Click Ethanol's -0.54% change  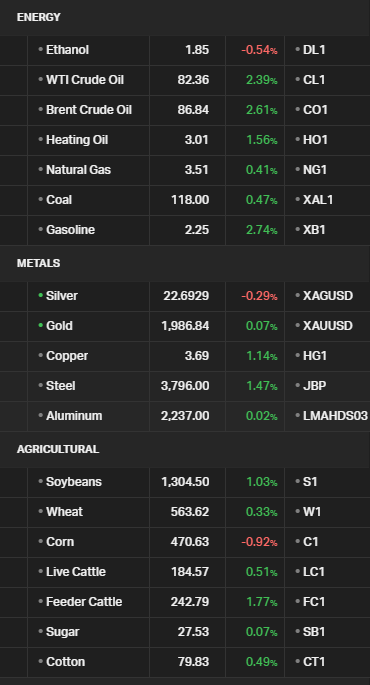click(x=259, y=50)
